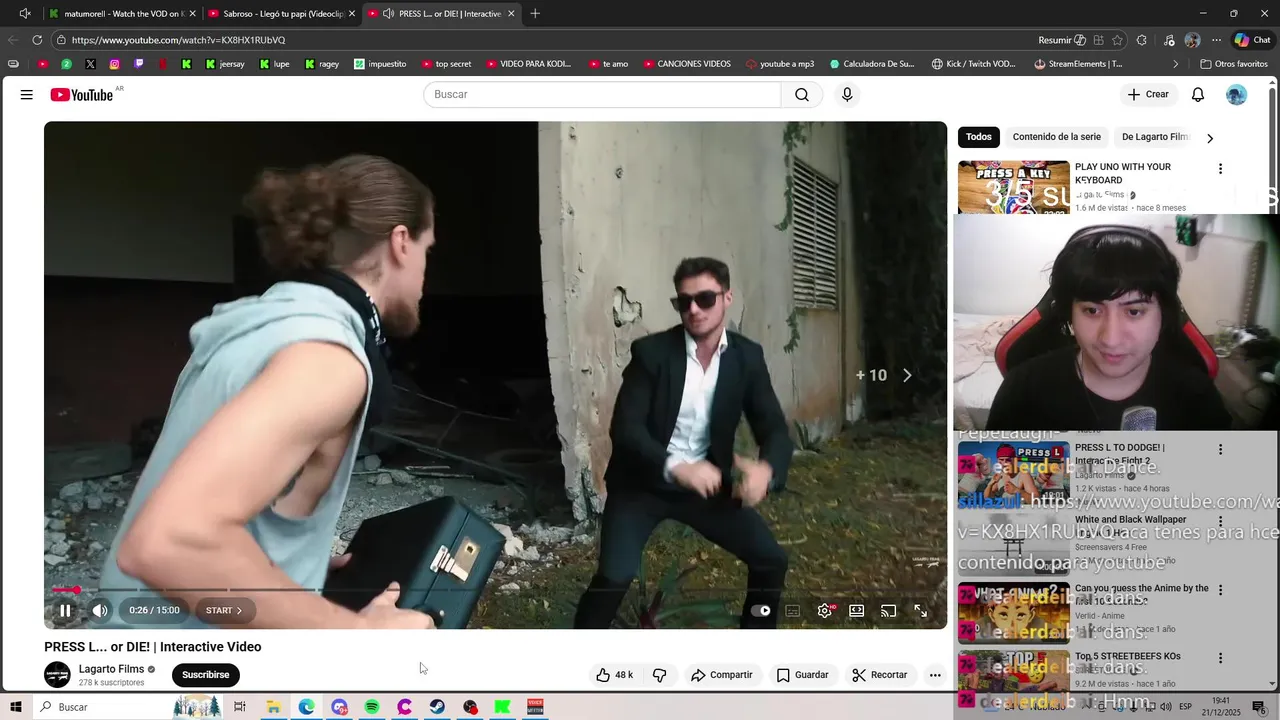Open the browser Chat copilot button
The height and width of the screenshot is (720, 1280).
click(1252, 40)
